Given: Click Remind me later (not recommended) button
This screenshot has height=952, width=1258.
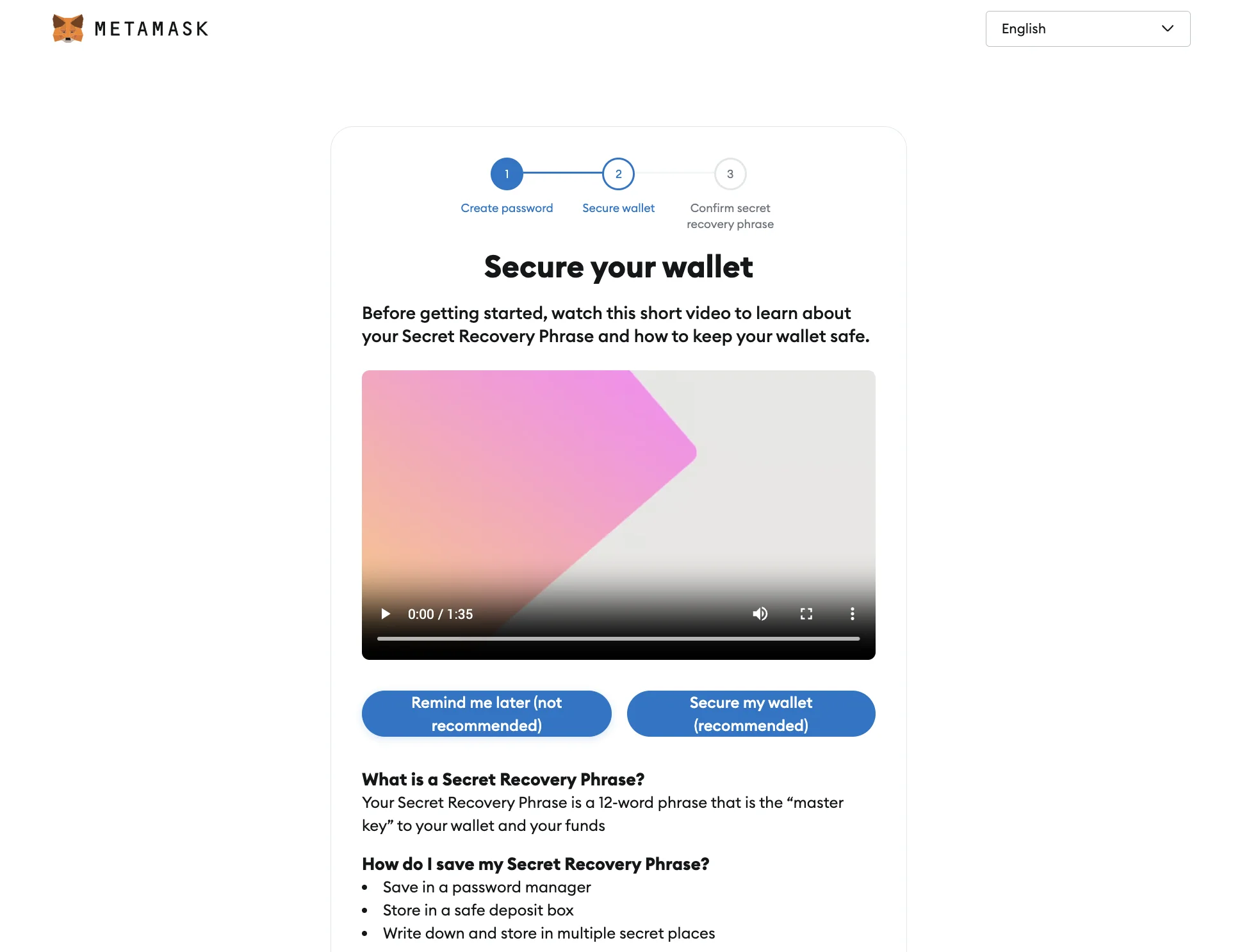Looking at the screenshot, I should pyautogui.click(x=486, y=713).
